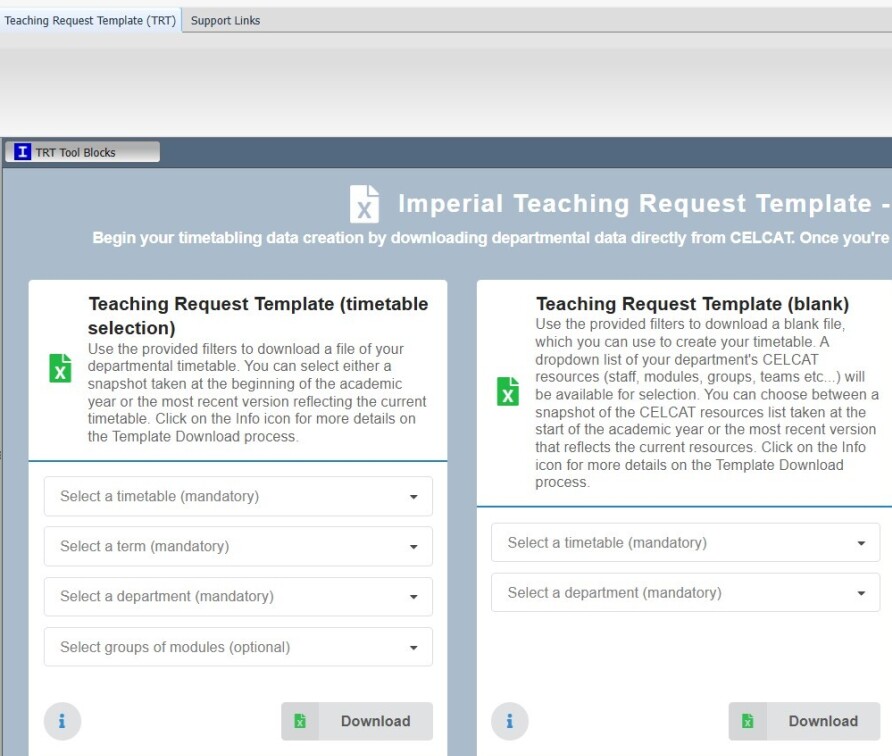892x756 pixels.
Task: Select the Teaching Request Template (TRT) tab
Action: point(90,20)
